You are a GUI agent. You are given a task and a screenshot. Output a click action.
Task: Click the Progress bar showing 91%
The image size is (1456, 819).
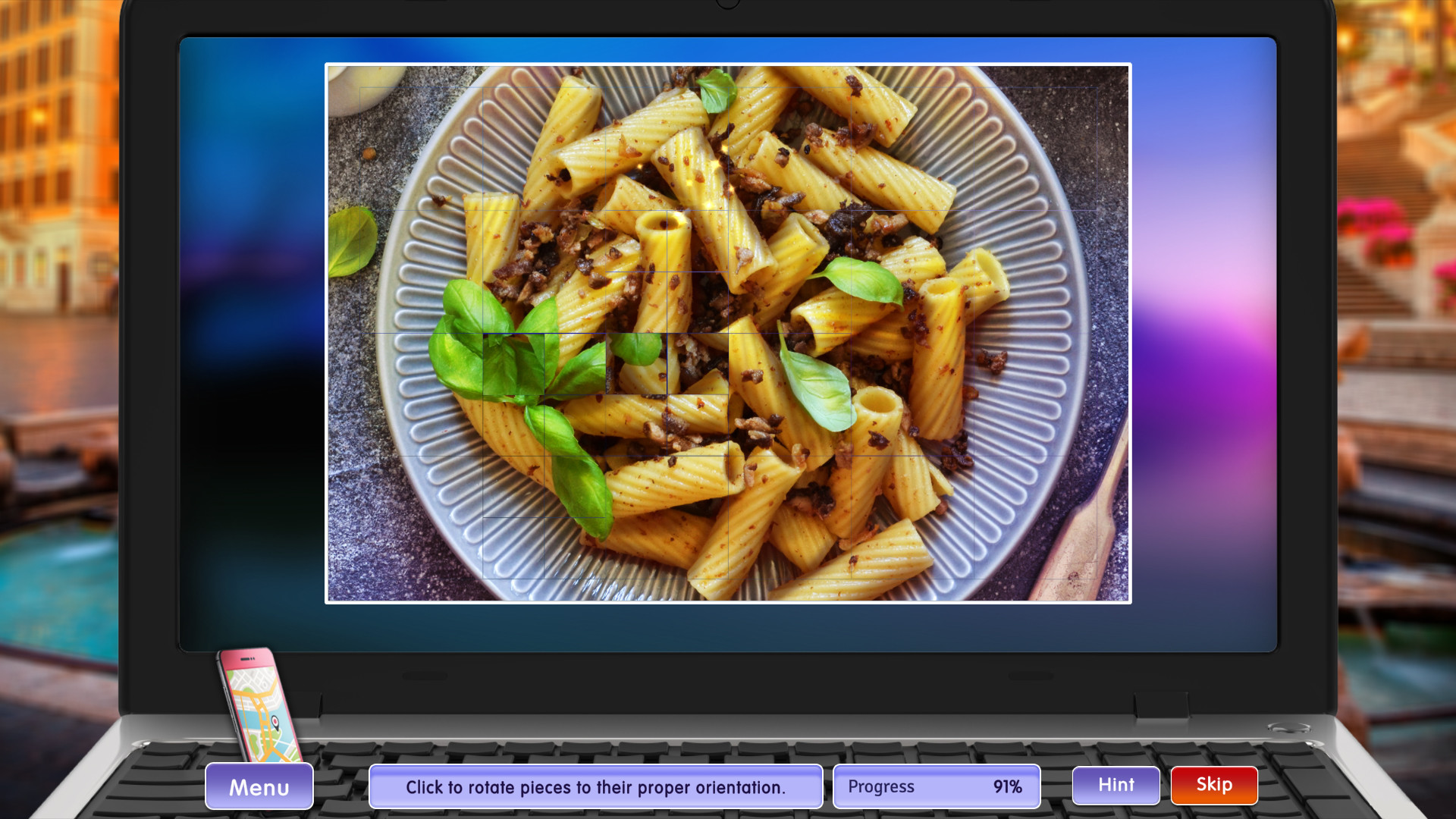click(x=936, y=786)
